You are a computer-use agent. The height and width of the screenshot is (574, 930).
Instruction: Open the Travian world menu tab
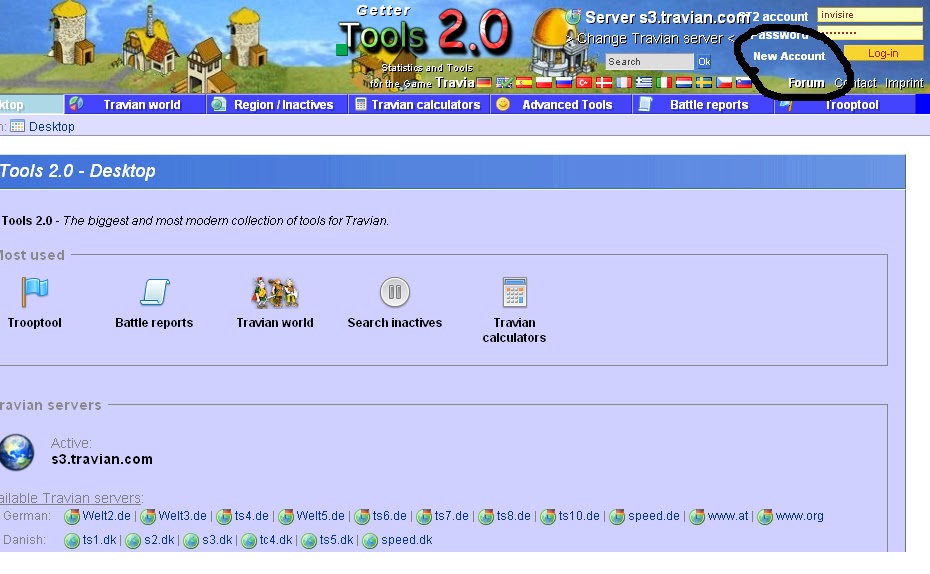(x=135, y=104)
